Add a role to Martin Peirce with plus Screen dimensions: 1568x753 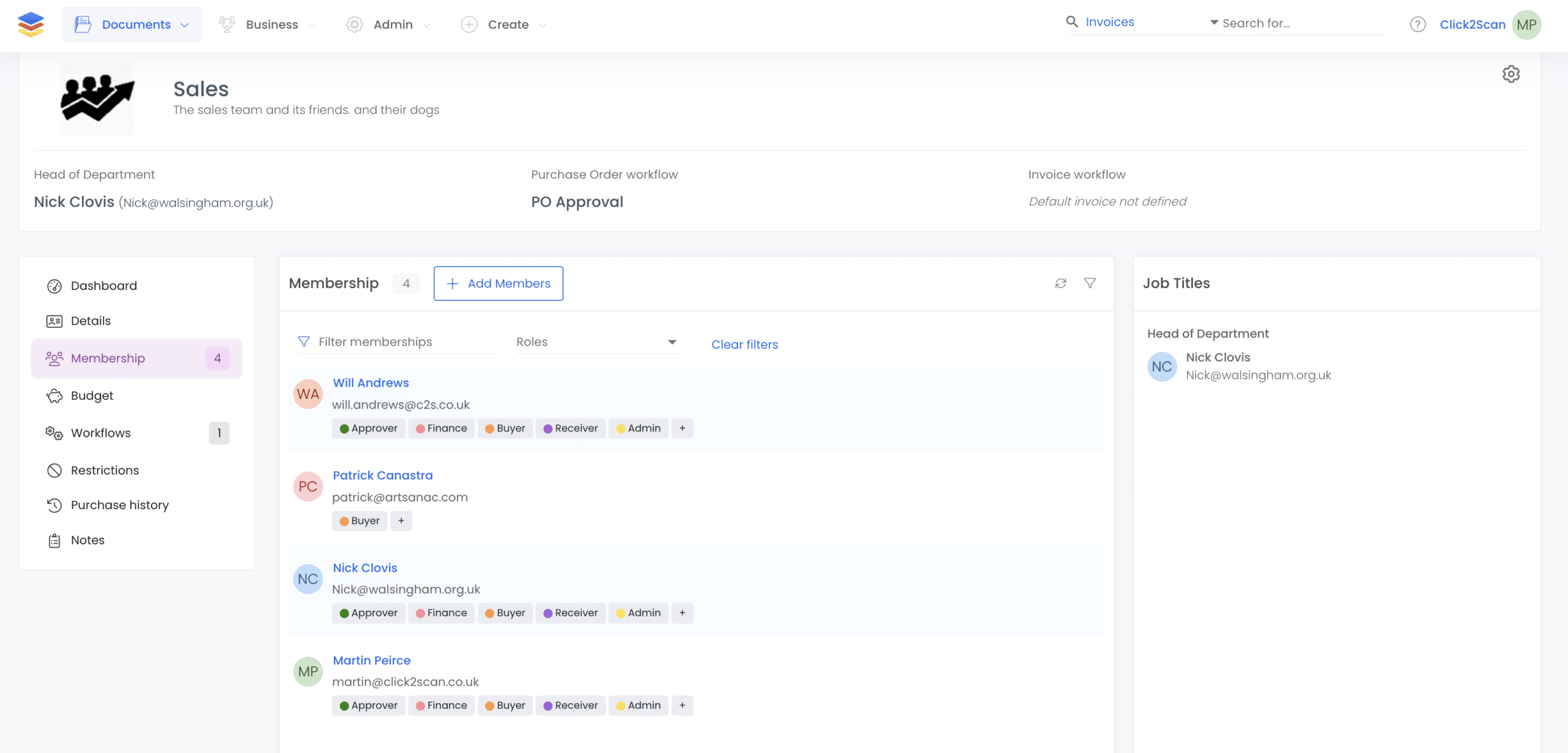click(682, 706)
